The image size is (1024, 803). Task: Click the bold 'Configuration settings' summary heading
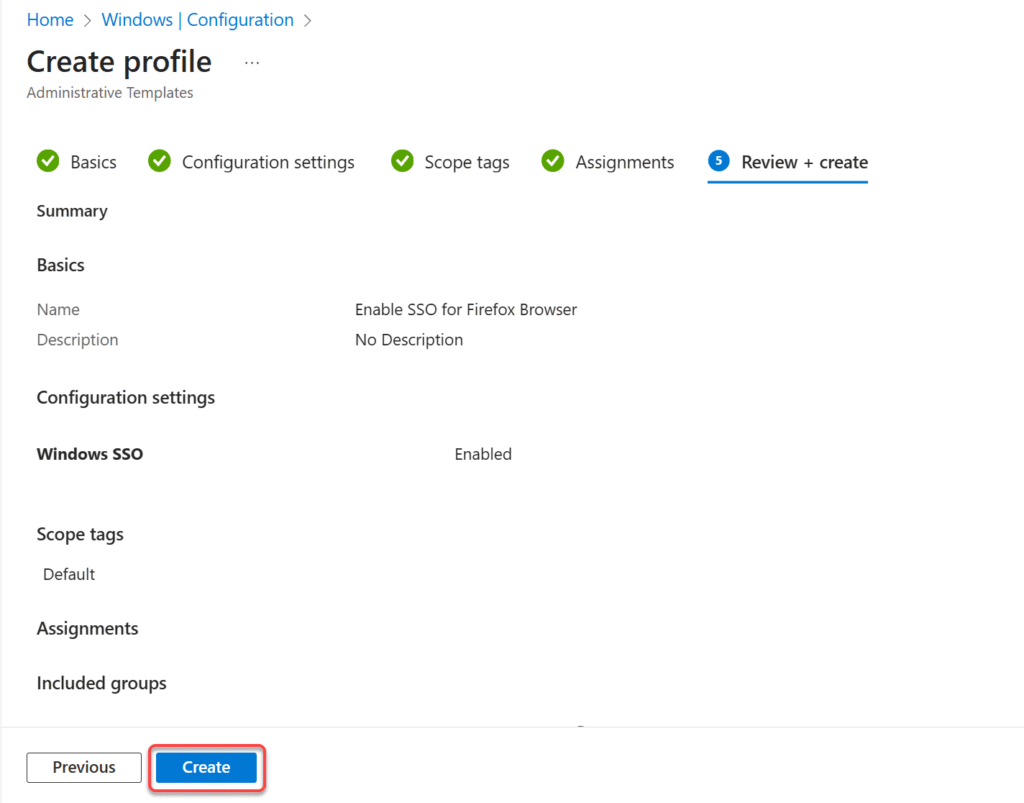pos(125,398)
